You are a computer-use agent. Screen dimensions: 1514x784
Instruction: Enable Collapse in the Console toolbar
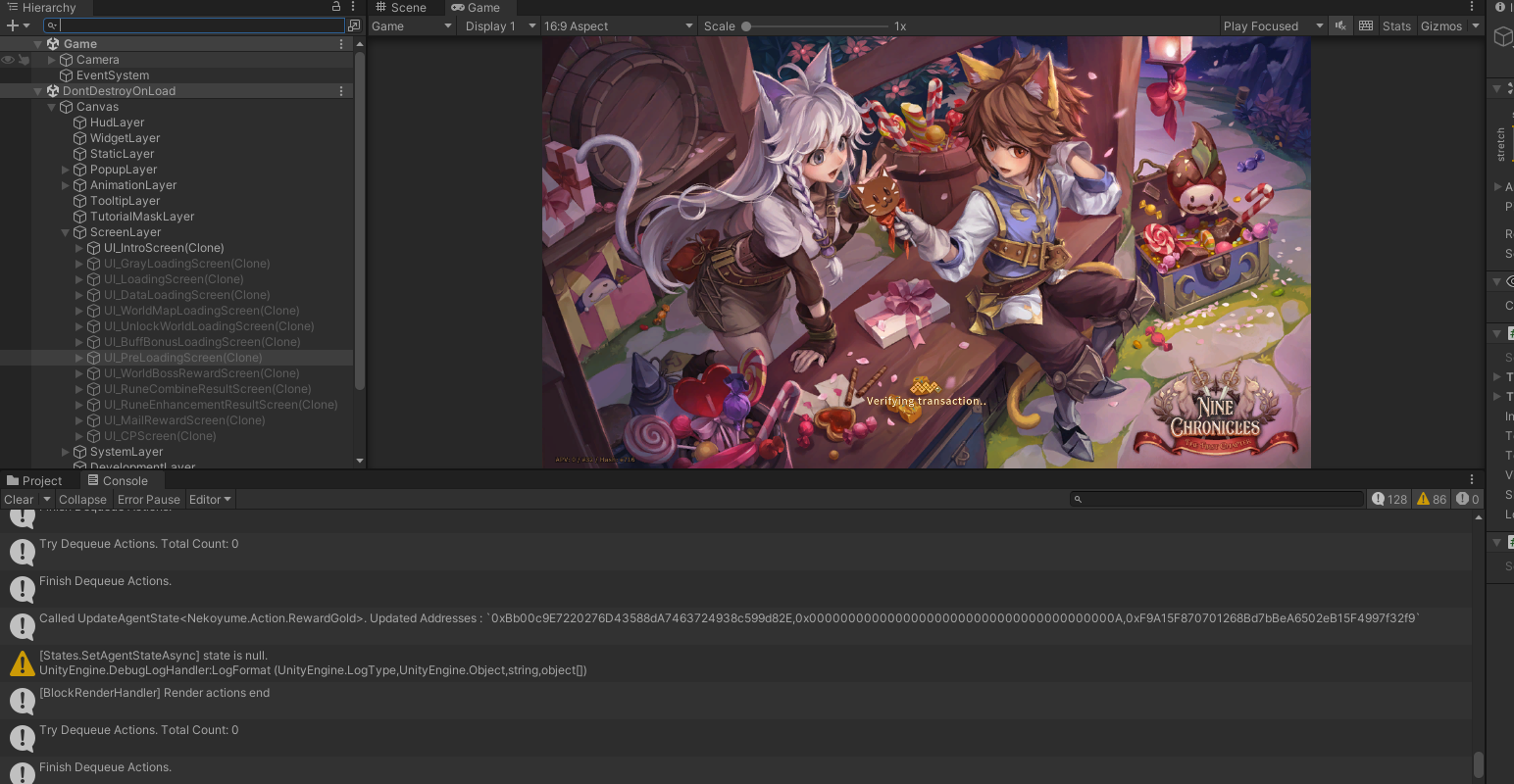point(82,499)
